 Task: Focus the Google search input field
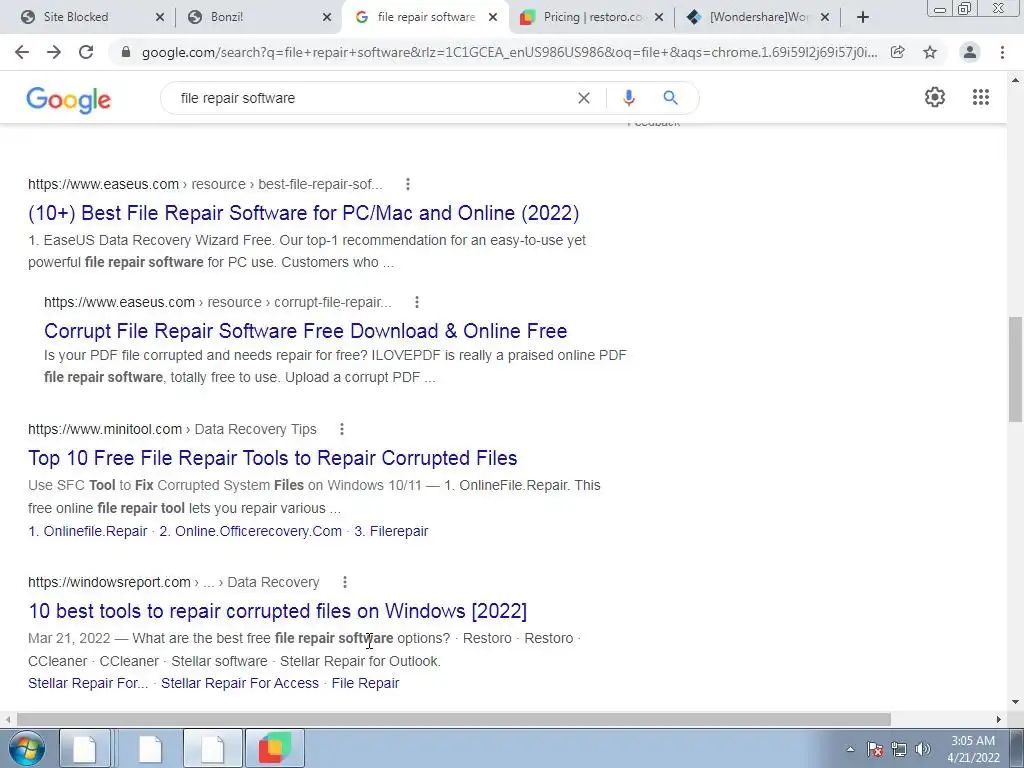tap(372, 98)
